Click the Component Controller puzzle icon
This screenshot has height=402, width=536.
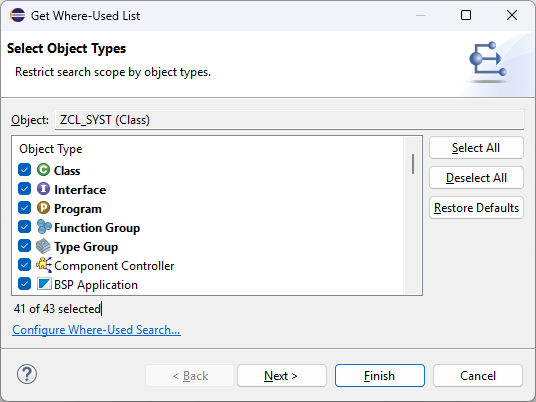(44, 265)
